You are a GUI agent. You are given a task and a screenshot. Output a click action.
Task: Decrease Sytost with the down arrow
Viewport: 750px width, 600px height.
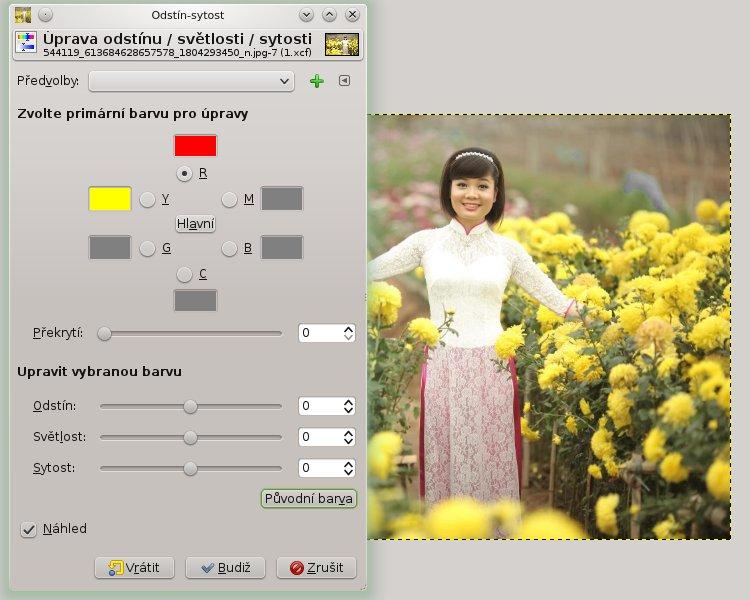(349, 472)
